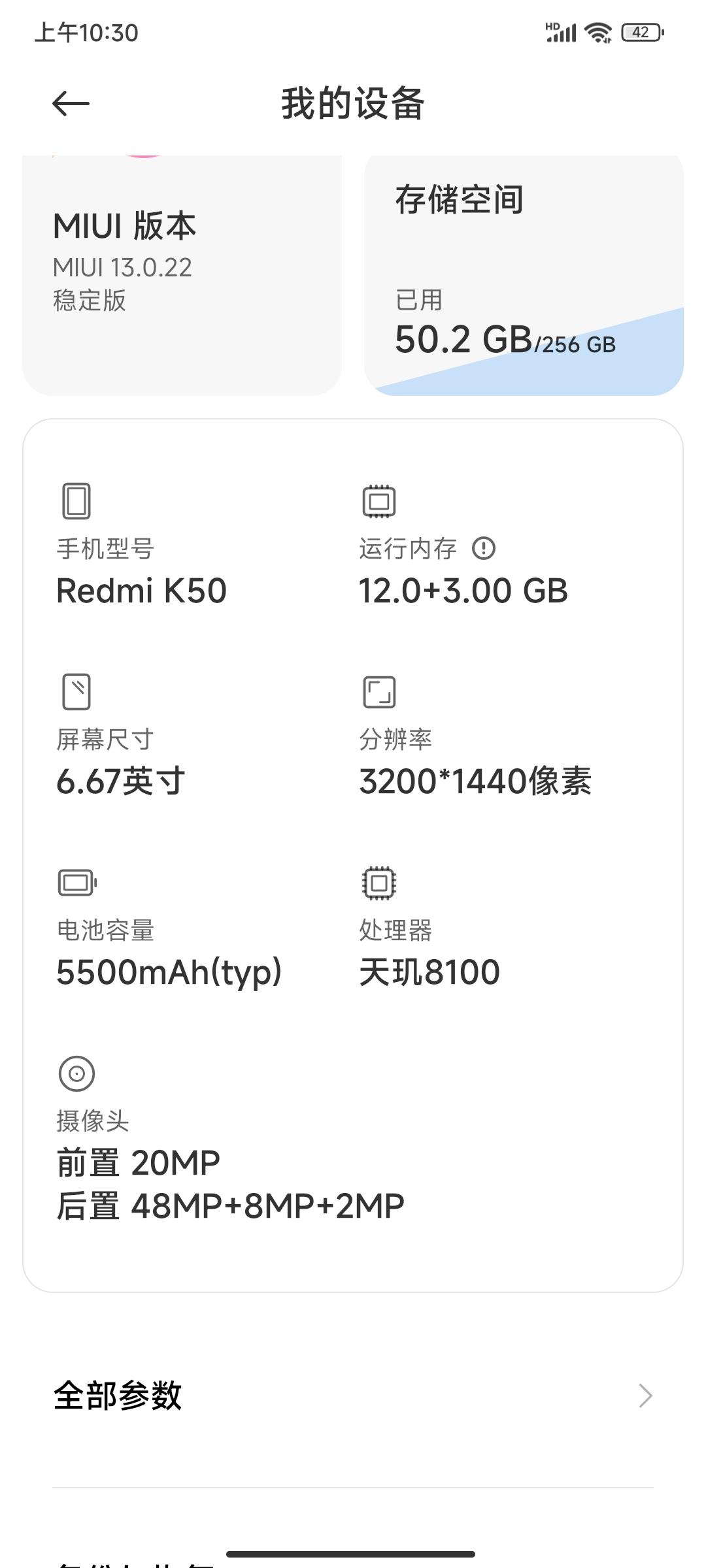Image resolution: width=706 pixels, height=1568 pixels.
Task: Tap the 天玑8100 processor value
Action: pyautogui.click(x=429, y=972)
